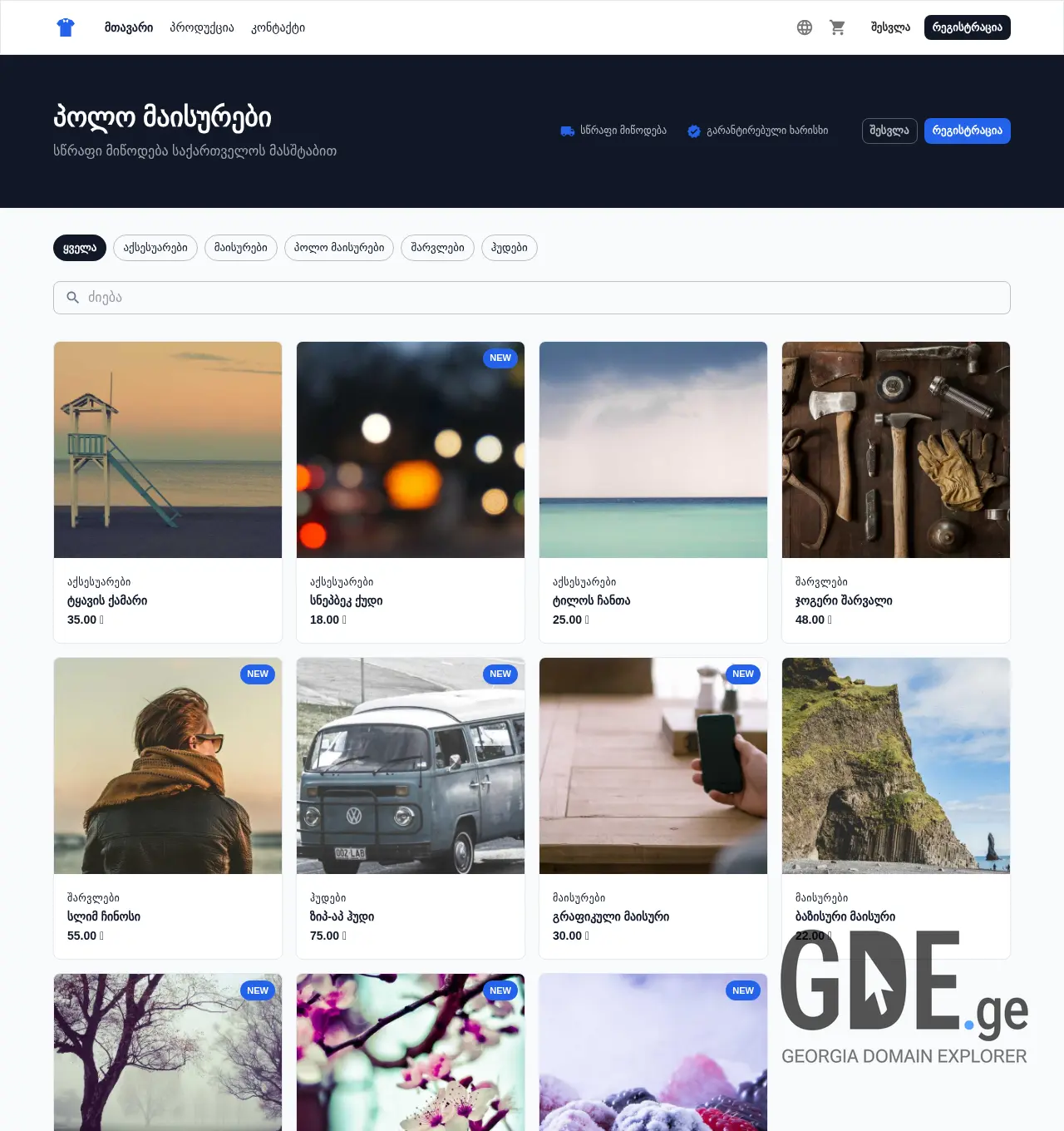Click the სწრაფი მიწოდება საქართველოს მასშტაბით subtitle
1064x1131 pixels.
click(195, 151)
